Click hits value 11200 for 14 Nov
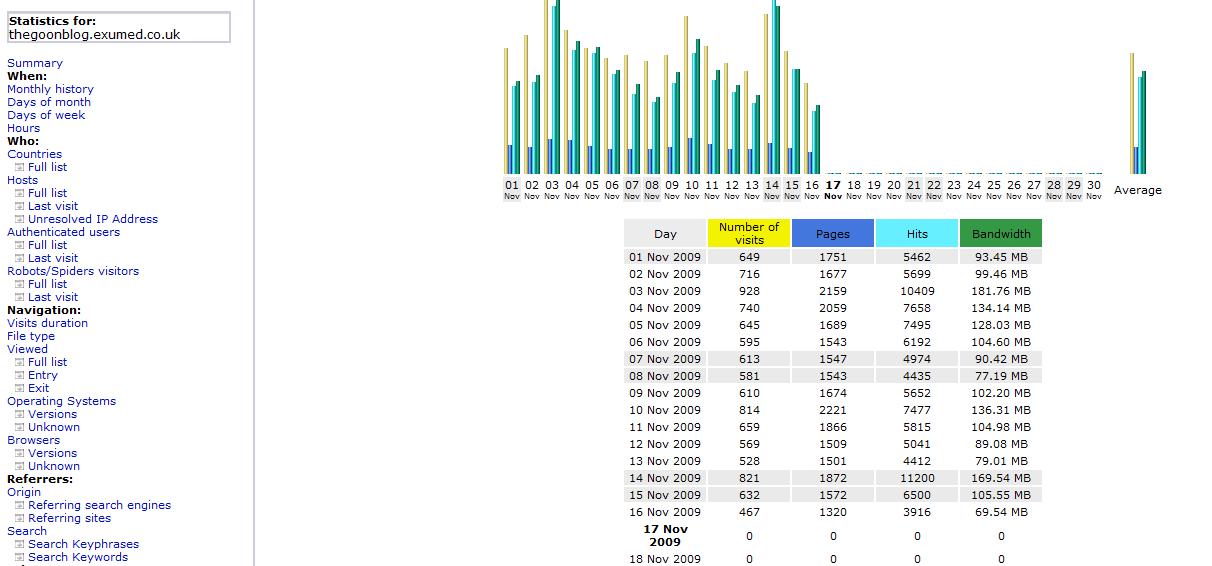Screen dimensions: 1212x566 tap(917, 478)
